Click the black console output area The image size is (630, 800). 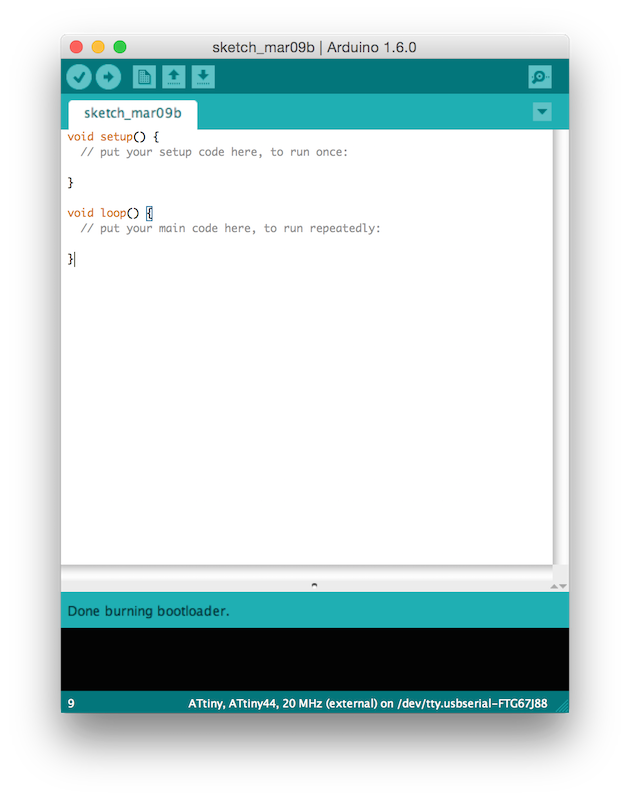(315, 659)
